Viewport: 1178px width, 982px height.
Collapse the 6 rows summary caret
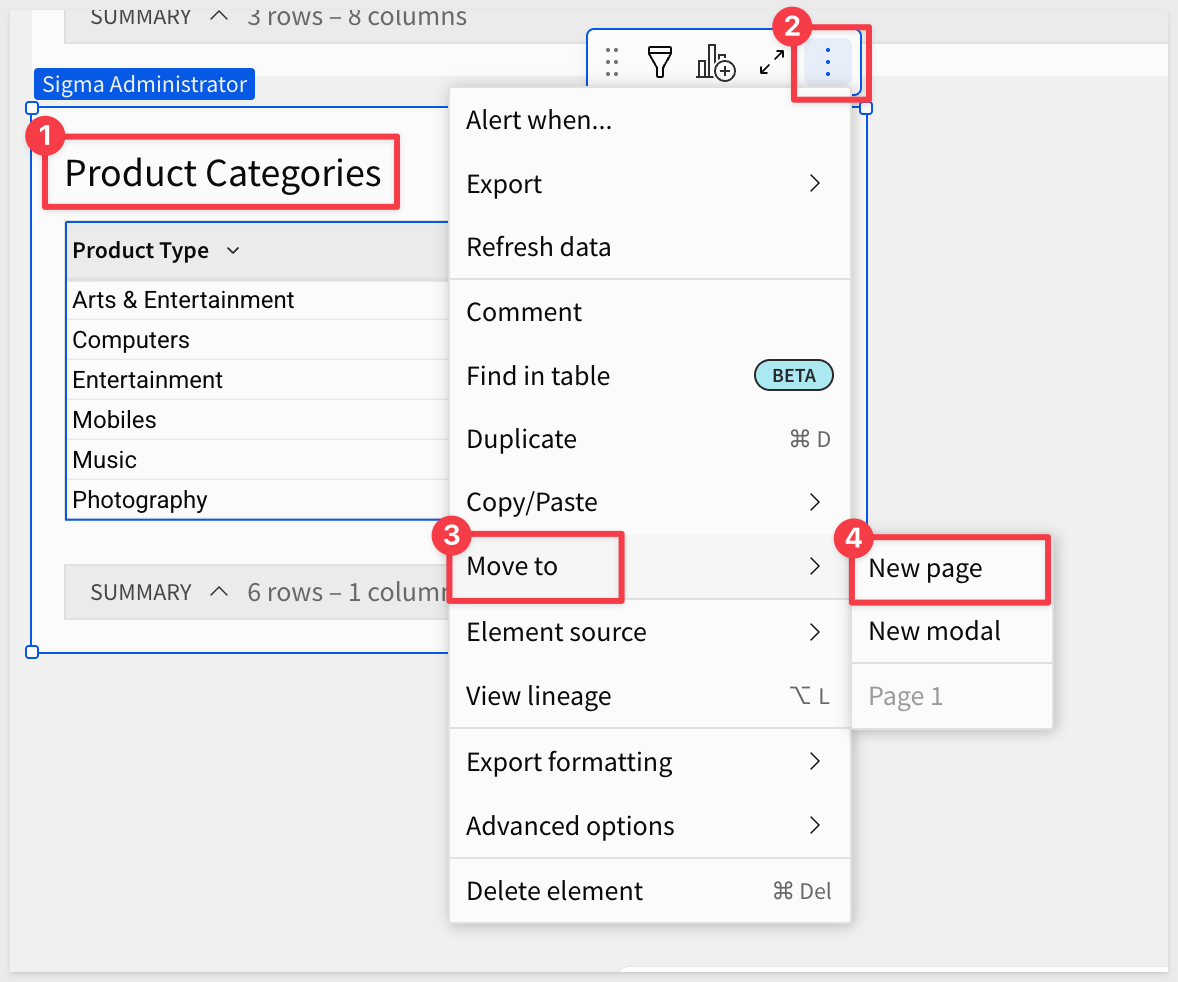tap(220, 592)
